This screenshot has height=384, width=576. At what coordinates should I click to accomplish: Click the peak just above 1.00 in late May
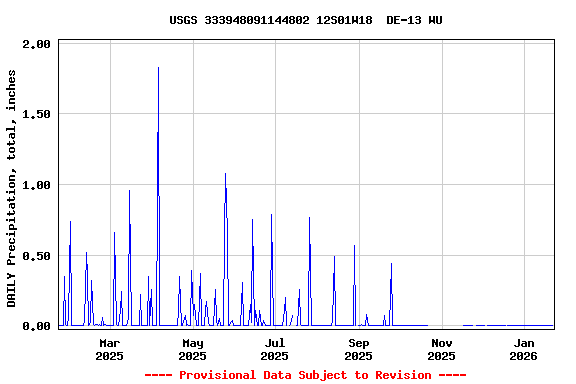coord(225,173)
